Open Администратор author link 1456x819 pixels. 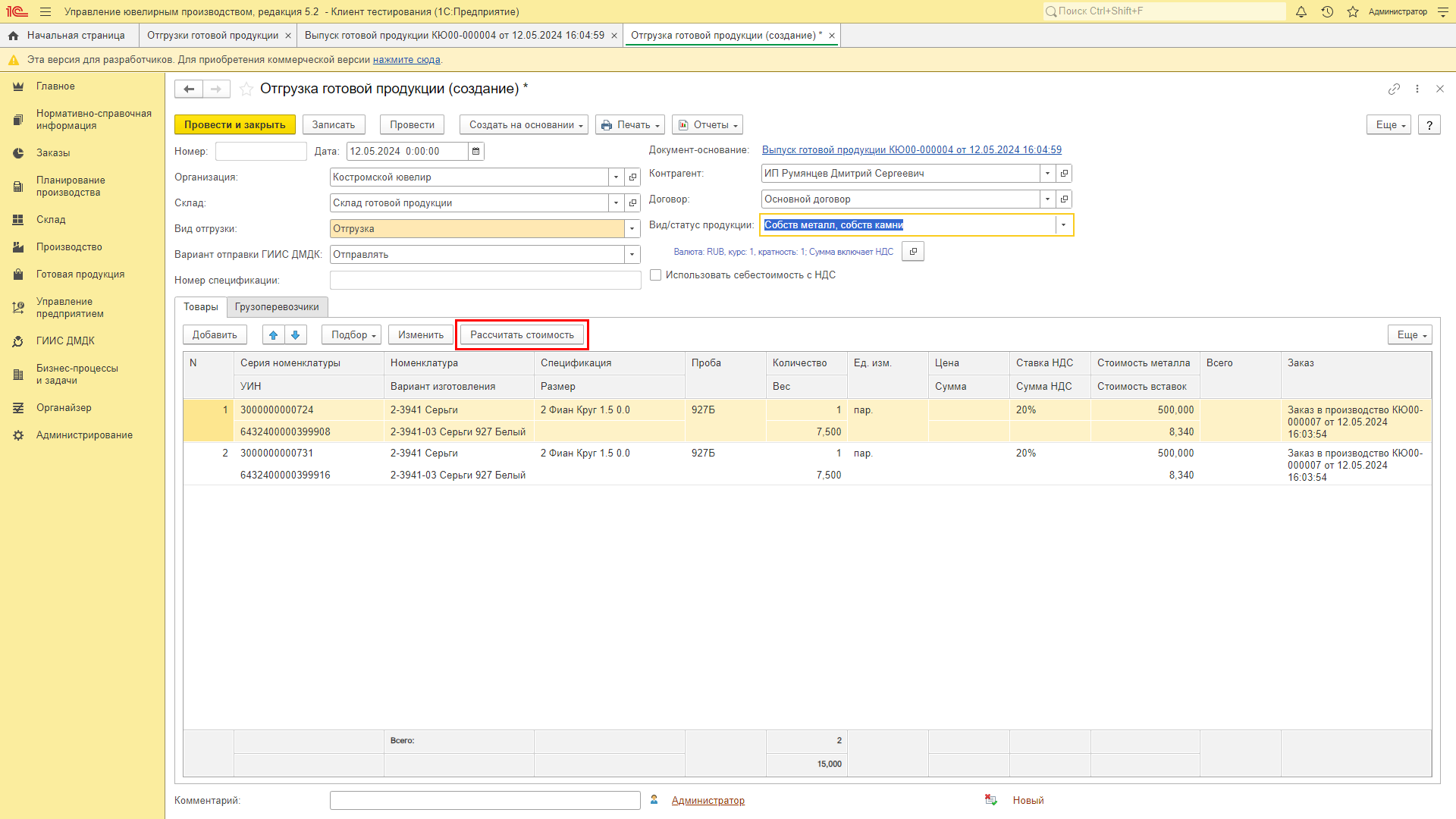coord(708,800)
